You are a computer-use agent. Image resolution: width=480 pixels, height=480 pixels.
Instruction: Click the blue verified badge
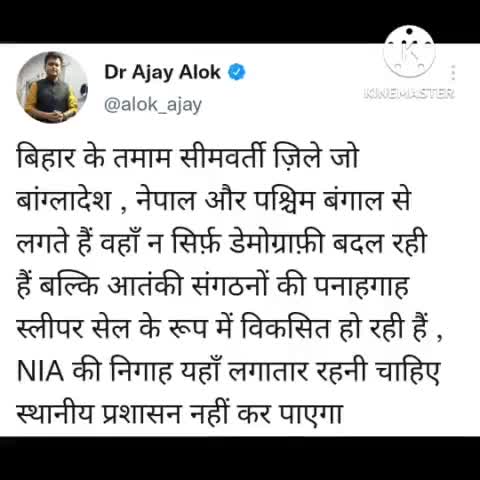tap(237, 72)
